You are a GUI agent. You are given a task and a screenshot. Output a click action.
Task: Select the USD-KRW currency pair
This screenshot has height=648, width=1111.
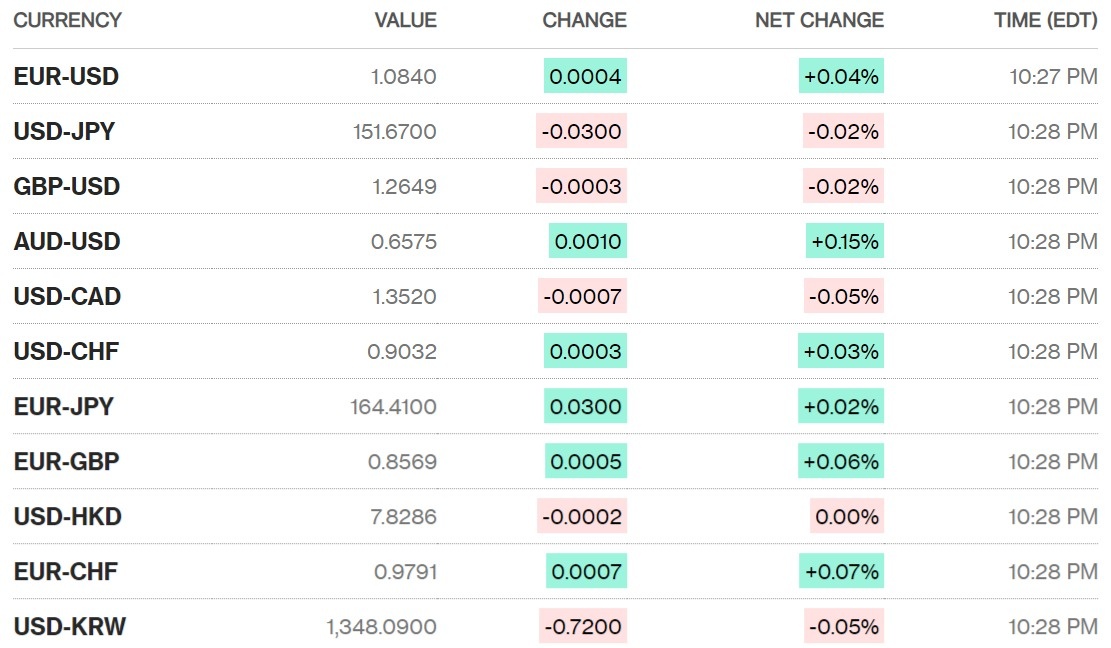click(x=69, y=627)
